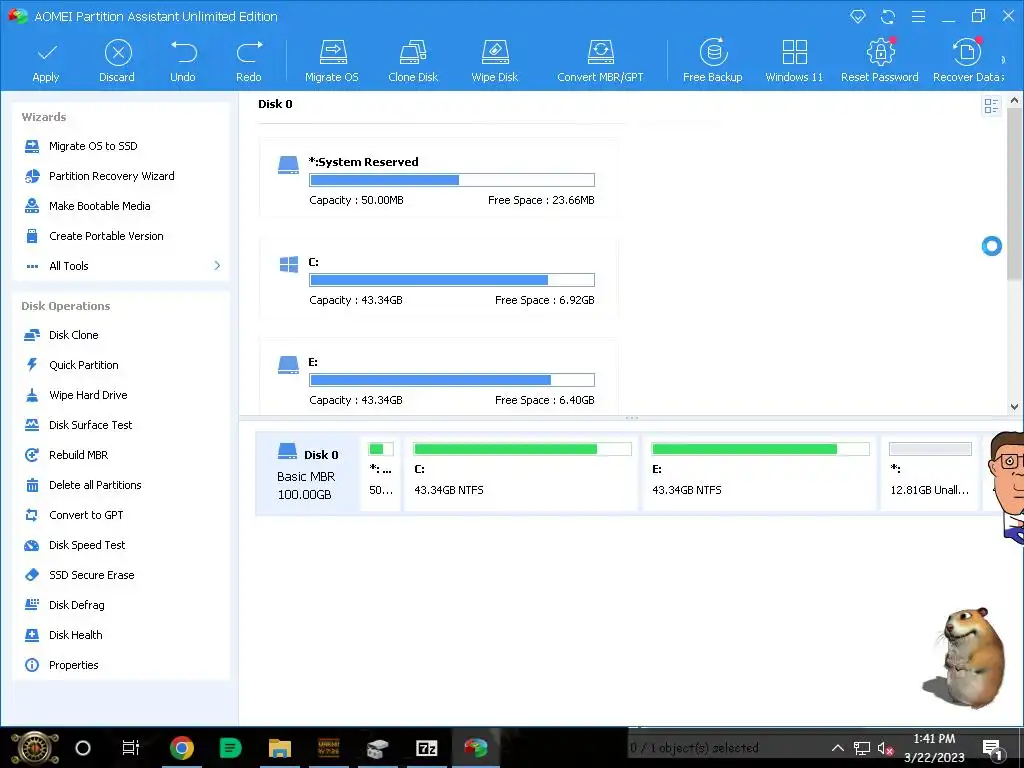The width and height of the screenshot is (1024, 768).
Task: Click the blue floating circle button
Action: pyautogui.click(x=991, y=246)
